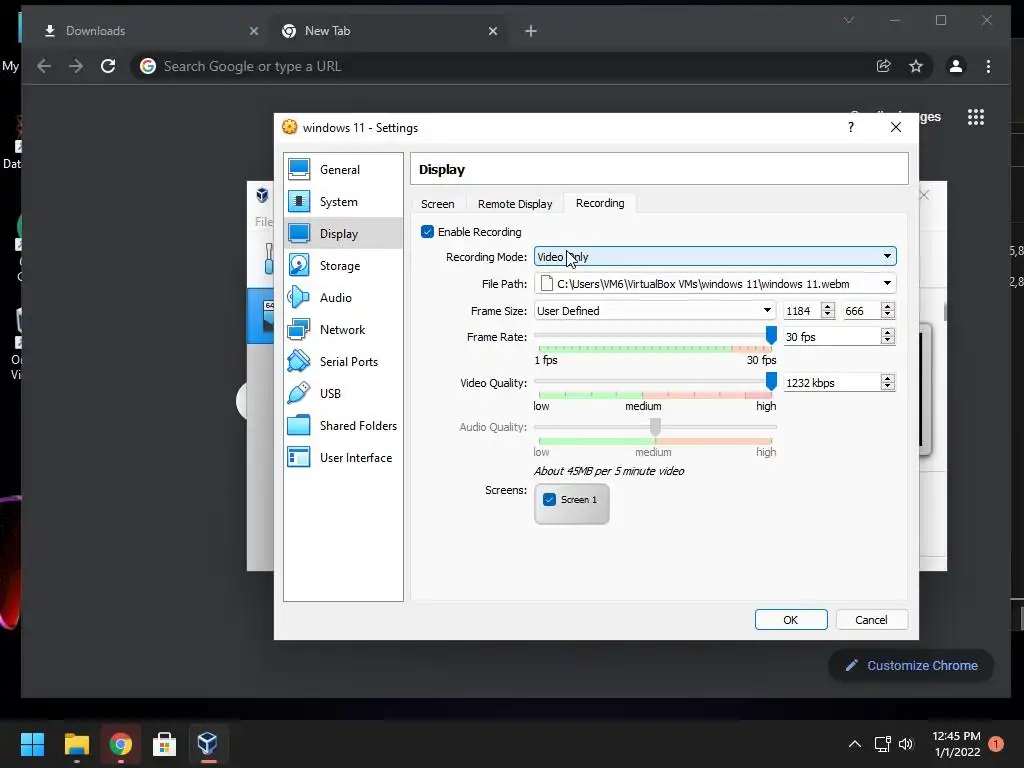Image resolution: width=1024 pixels, height=768 pixels.
Task: Click Cancel in the Settings dialog
Action: [871, 620]
